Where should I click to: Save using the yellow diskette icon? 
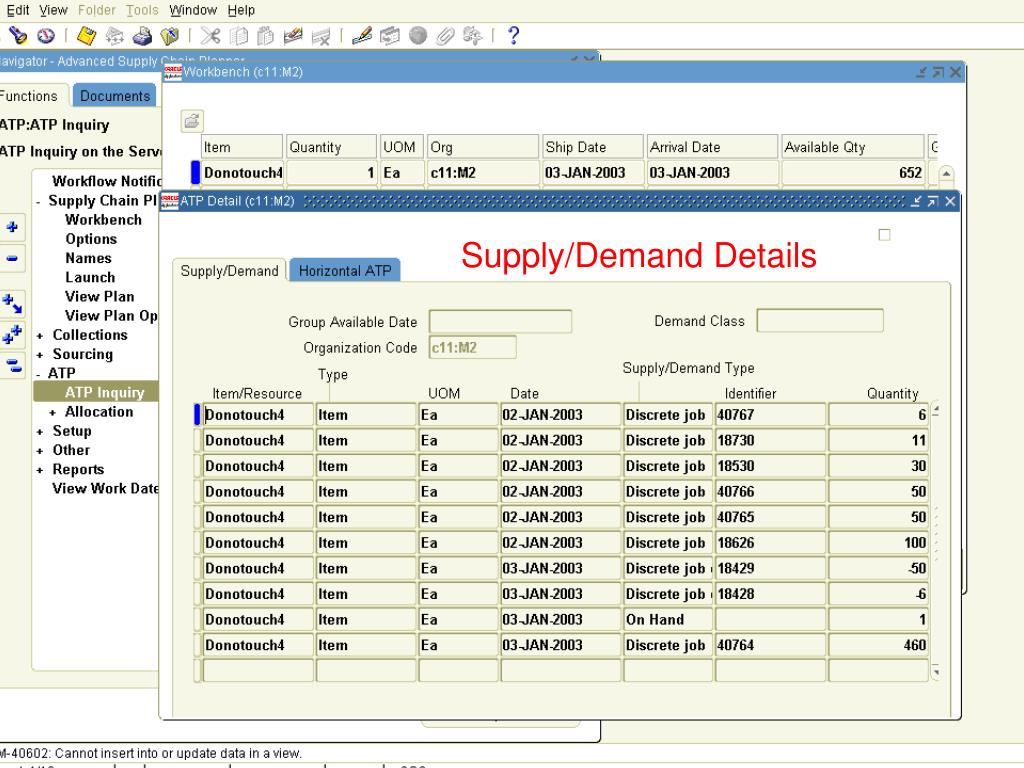[x=86, y=36]
